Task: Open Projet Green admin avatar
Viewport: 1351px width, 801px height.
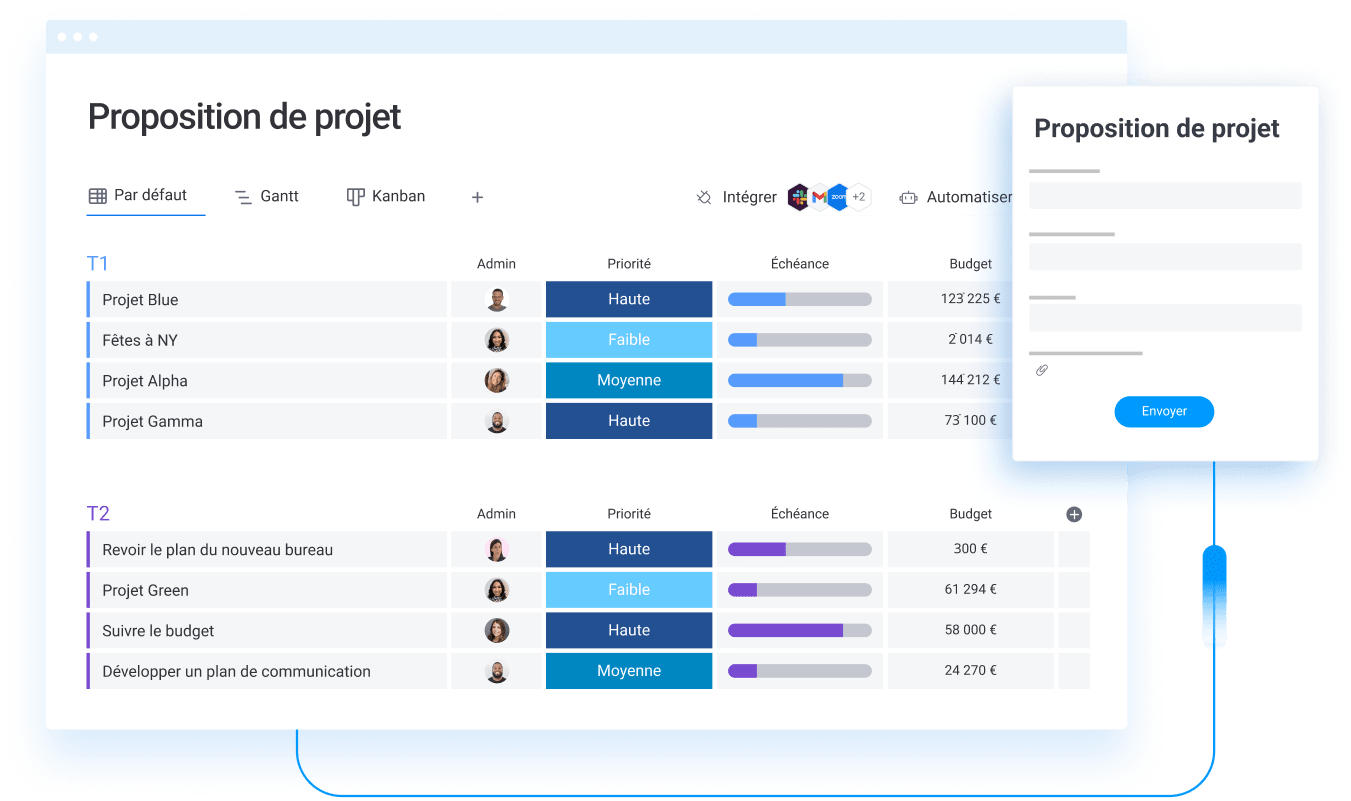Action: 497,590
